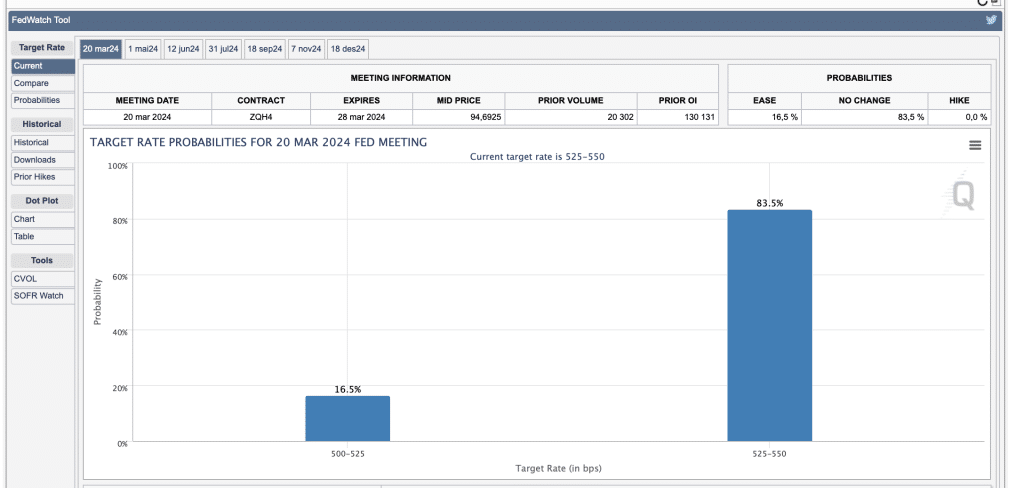The height and width of the screenshot is (488, 1024).
Task: Click the 500-525 x-axis label
Action: (347, 453)
